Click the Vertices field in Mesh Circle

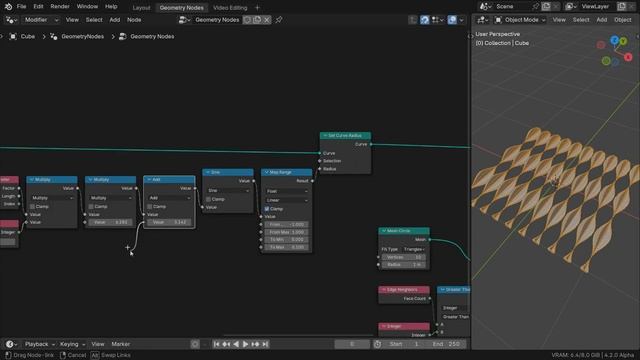[404, 257]
